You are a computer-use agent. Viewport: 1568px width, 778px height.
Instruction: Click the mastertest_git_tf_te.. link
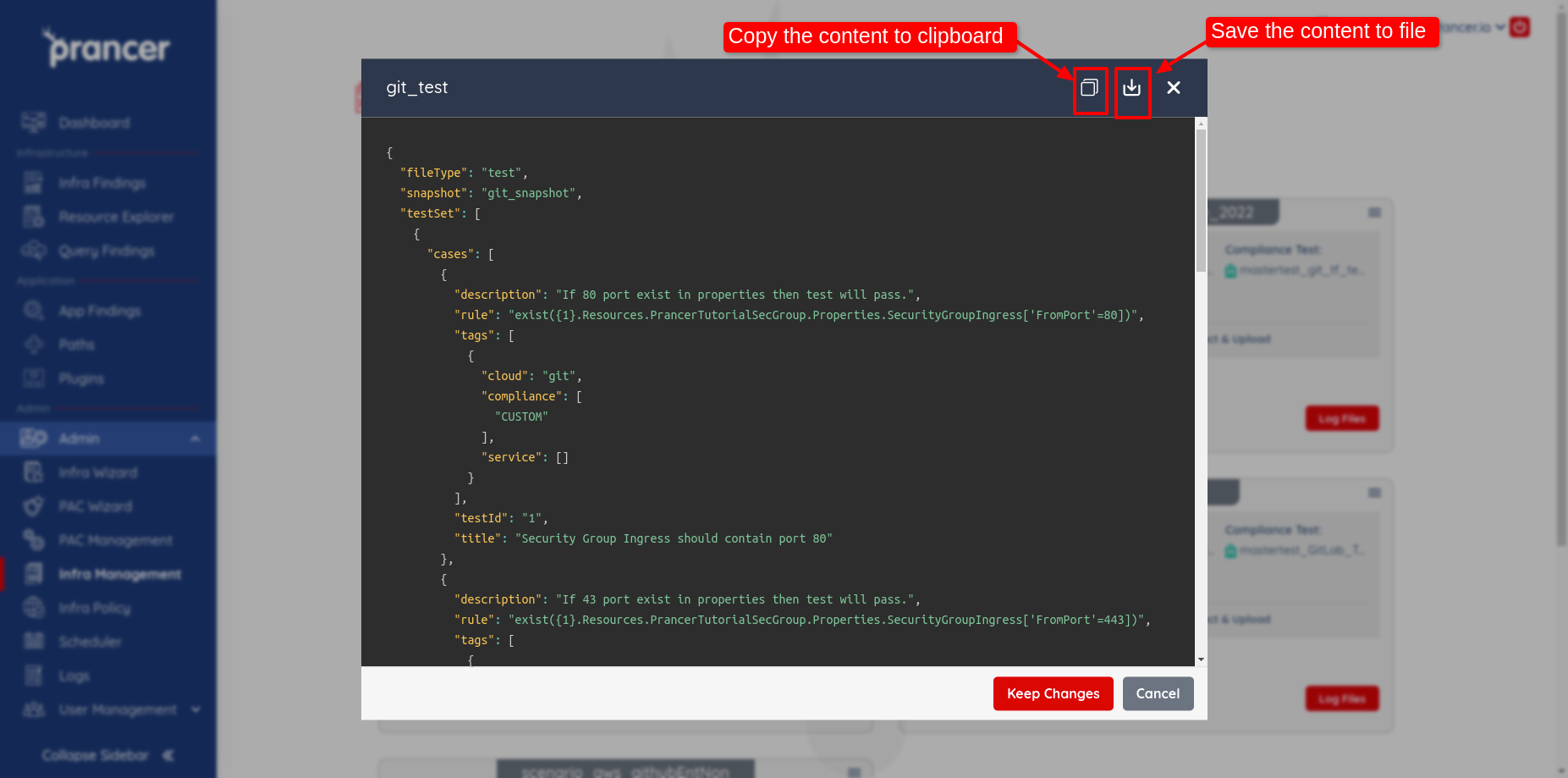[1301, 270]
